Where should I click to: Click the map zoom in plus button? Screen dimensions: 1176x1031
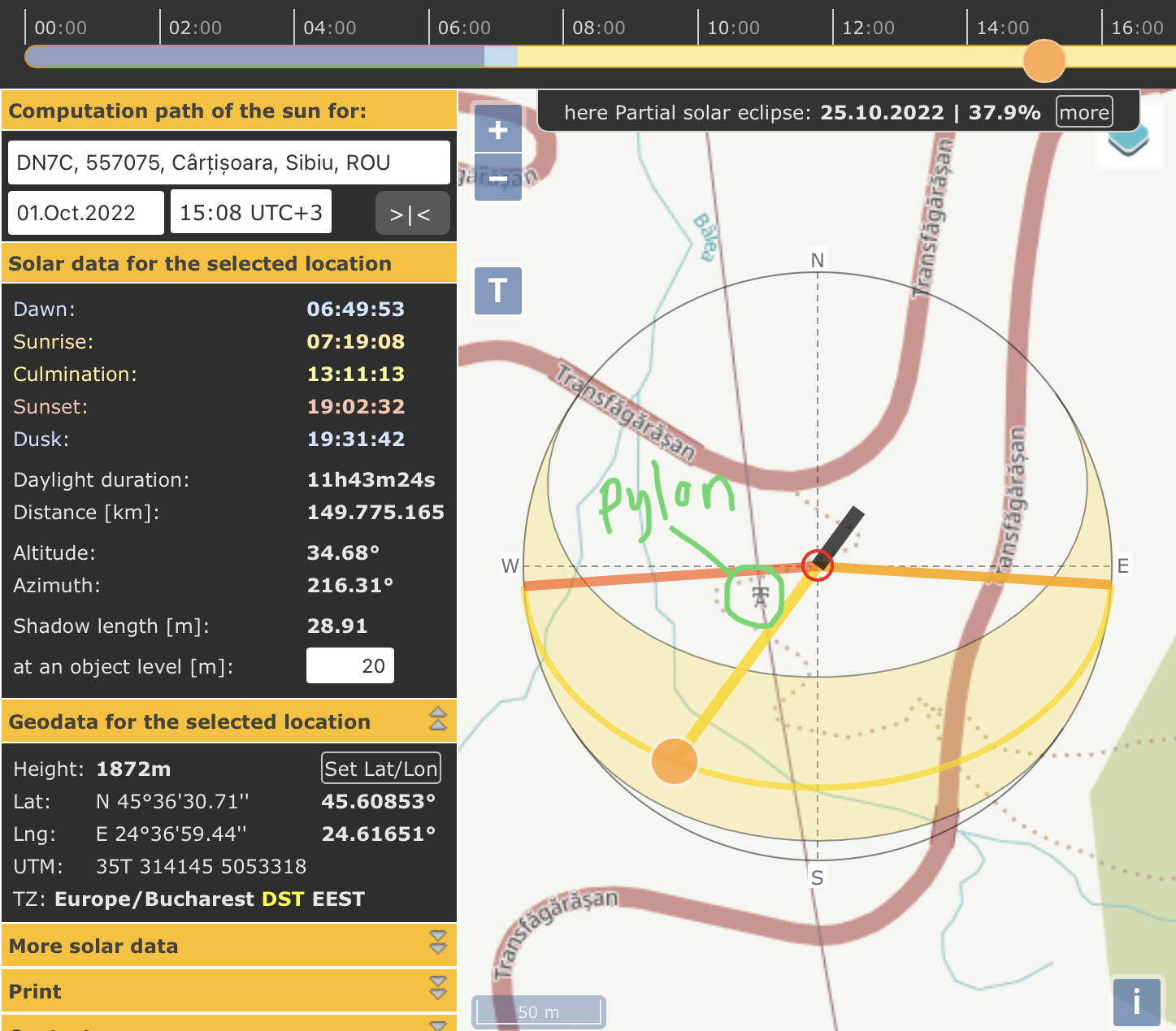coord(497,129)
